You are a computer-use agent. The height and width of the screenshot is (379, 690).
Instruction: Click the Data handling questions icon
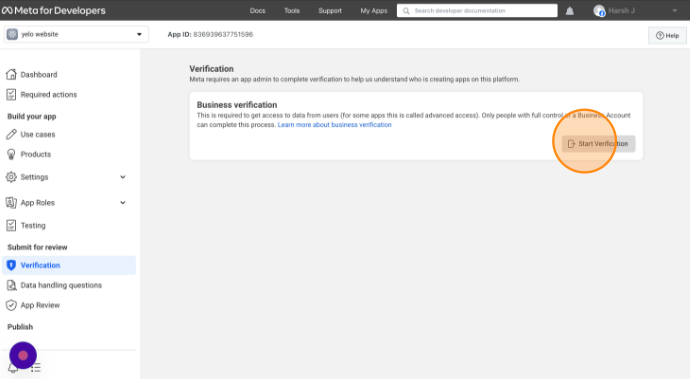coord(11,285)
